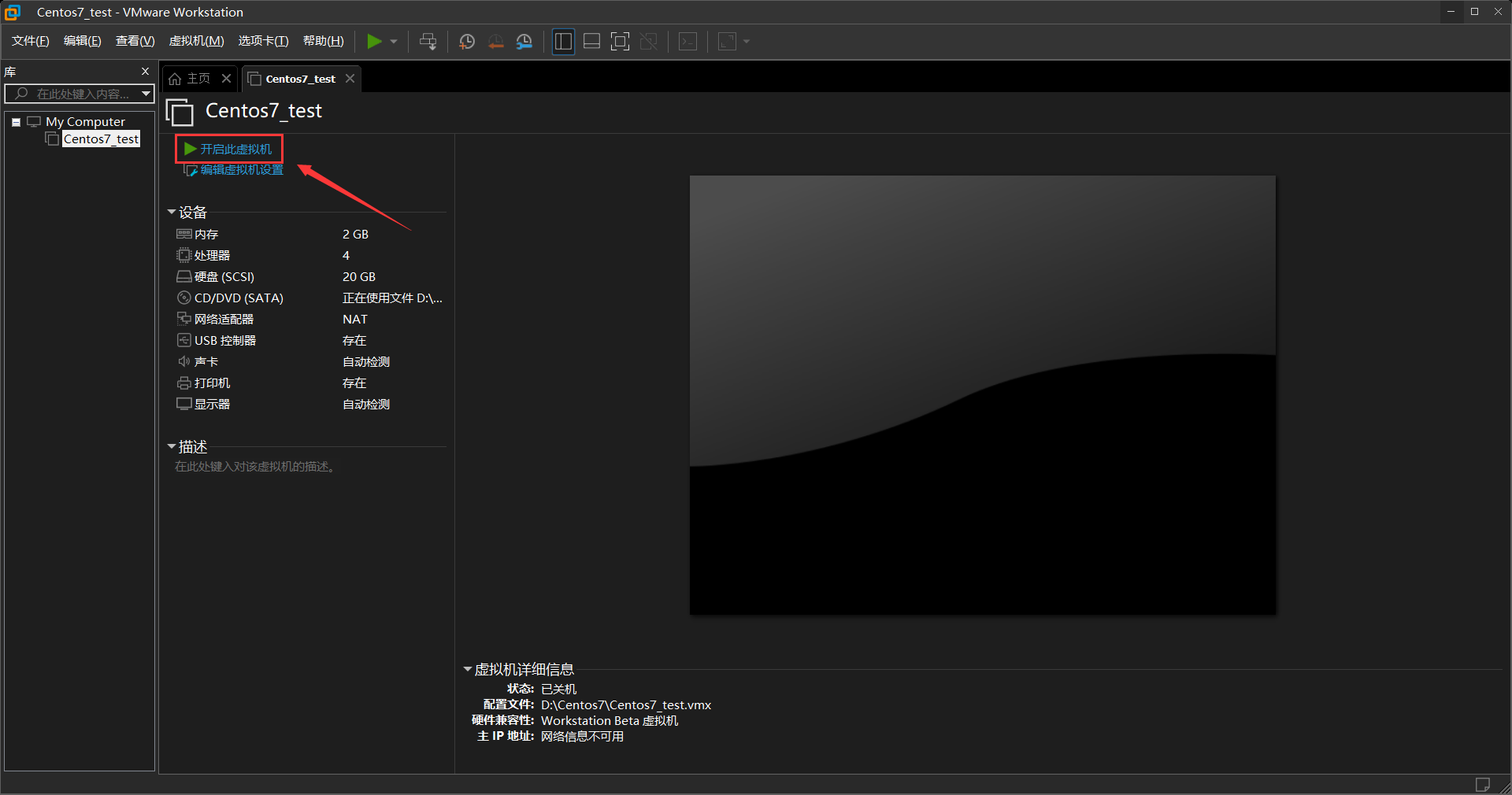Toggle the library sidebar view button
Viewport: 1512px width, 795px height.
pos(563,42)
